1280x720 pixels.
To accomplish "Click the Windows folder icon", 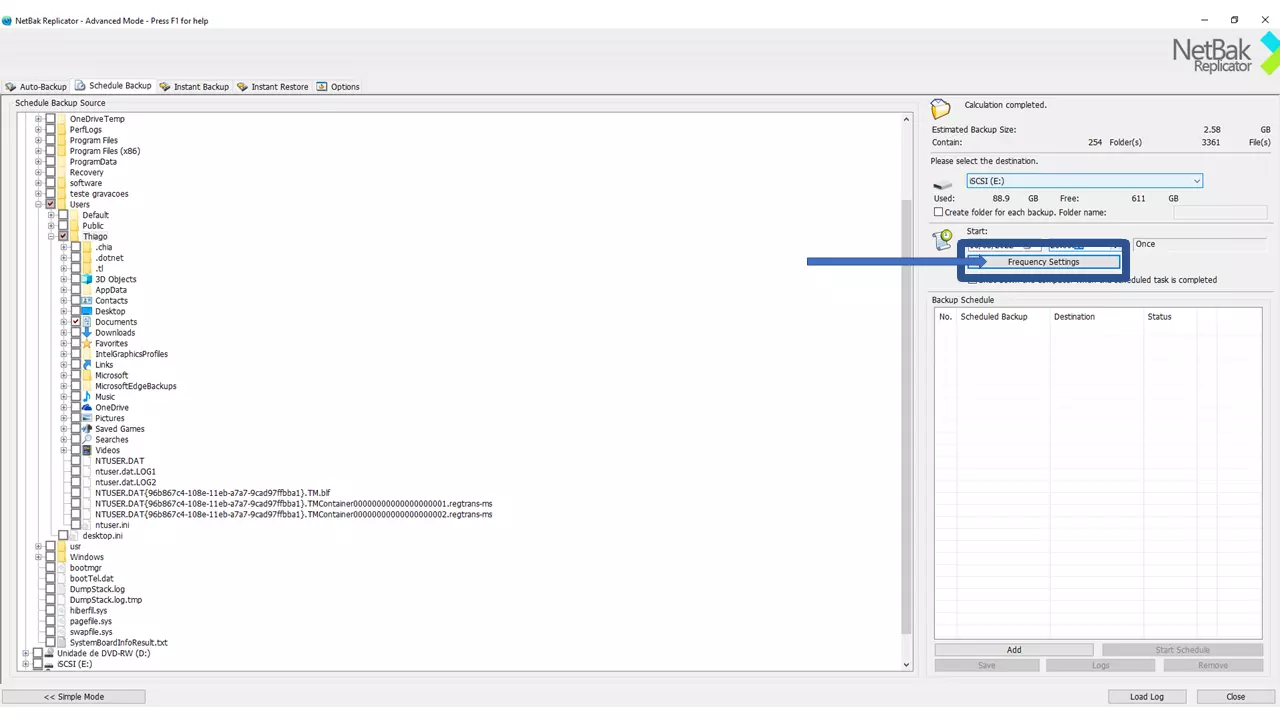I will [61, 557].
